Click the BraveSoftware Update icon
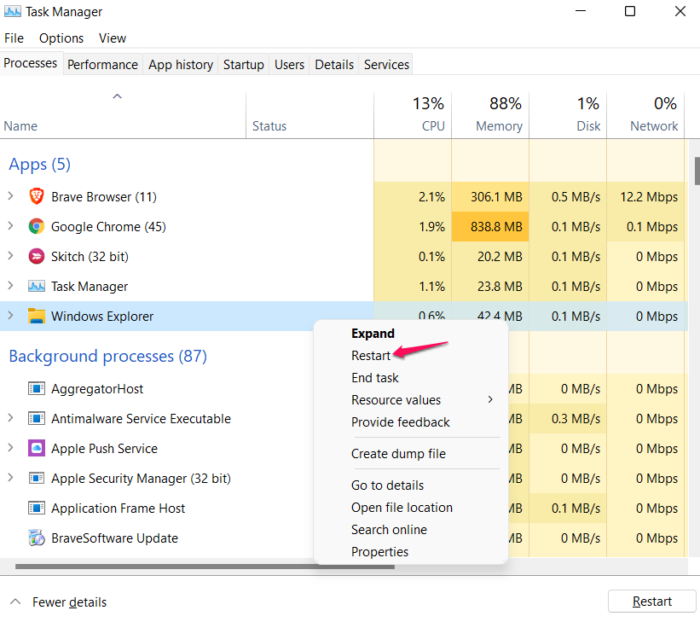Screen dimensions: 700x622 click(36, 539)
